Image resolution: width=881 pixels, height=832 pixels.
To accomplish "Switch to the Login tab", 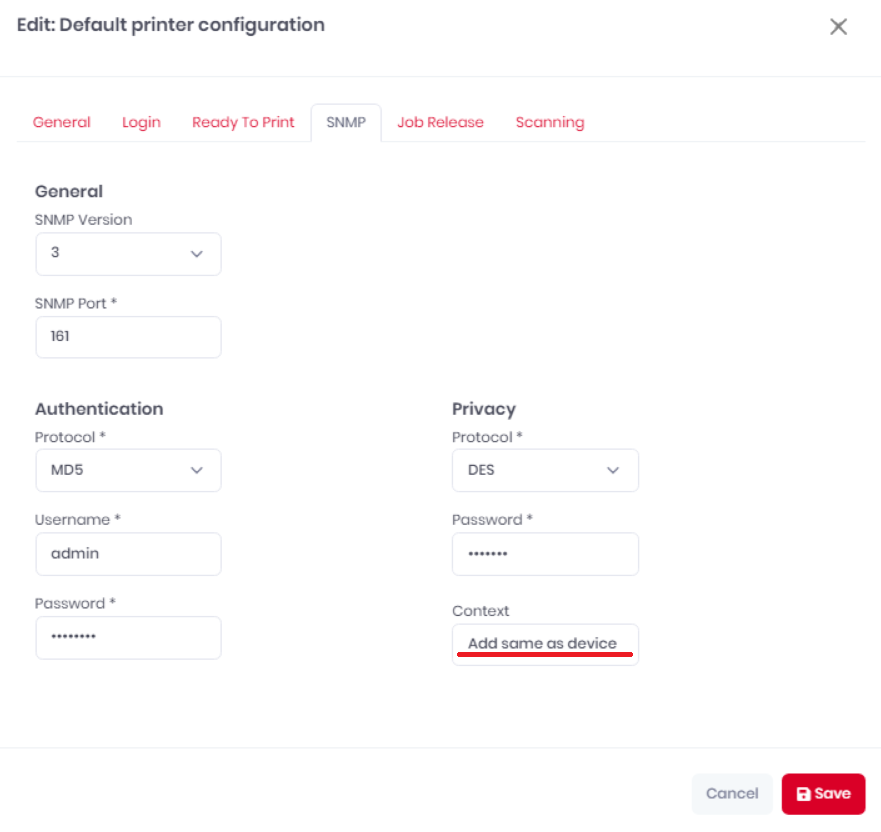I will [141, 122].
